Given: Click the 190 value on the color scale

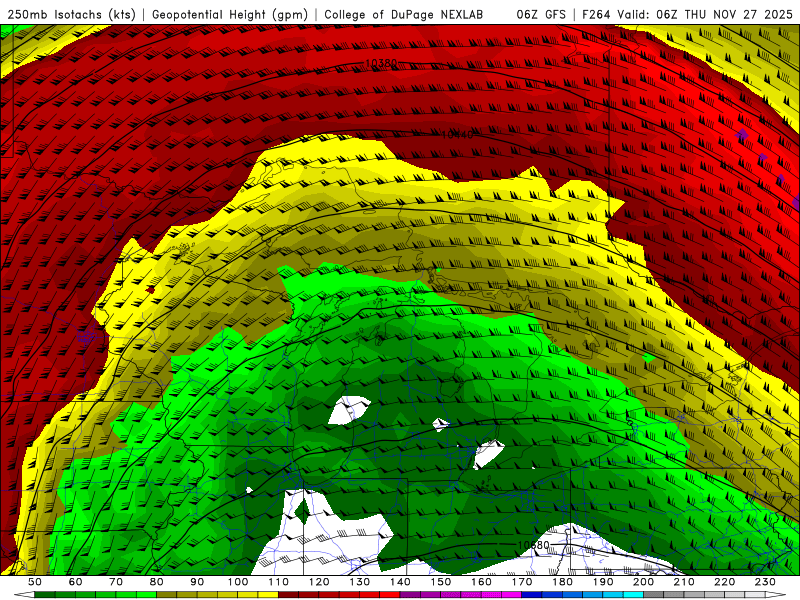Looking at the screenshot, I should [x=603, y=582].
